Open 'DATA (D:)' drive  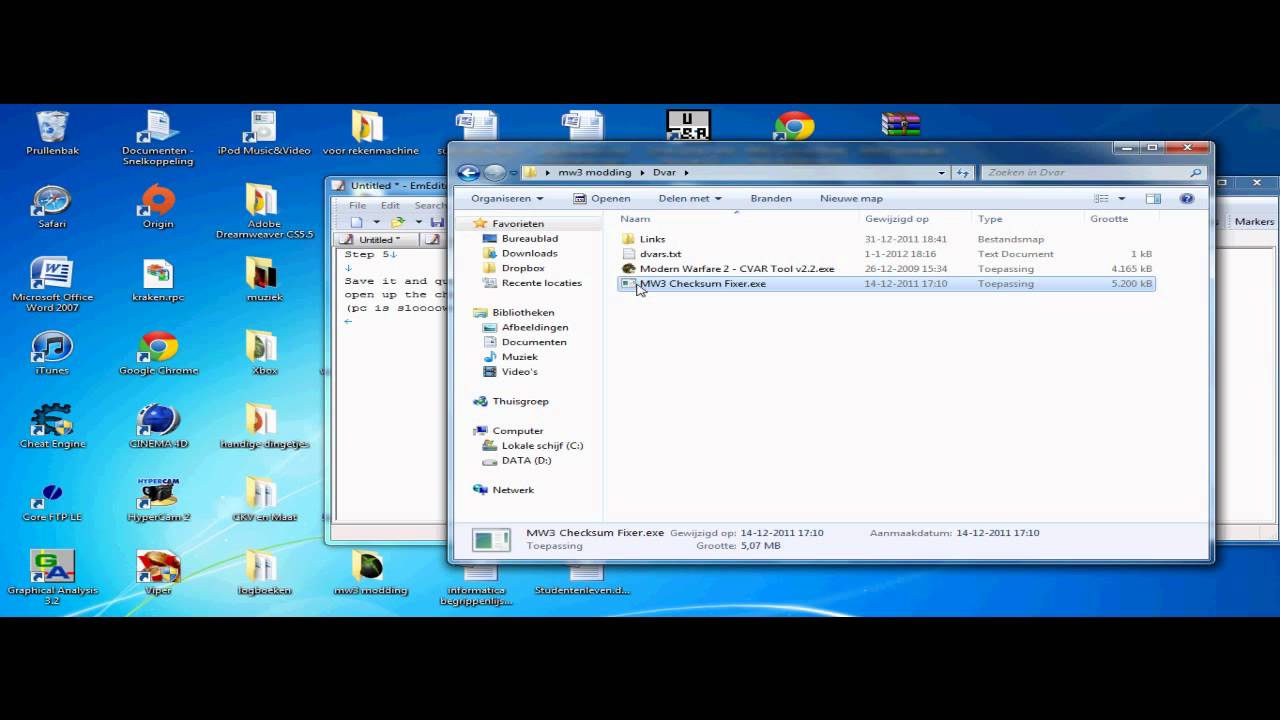point(526,460)
